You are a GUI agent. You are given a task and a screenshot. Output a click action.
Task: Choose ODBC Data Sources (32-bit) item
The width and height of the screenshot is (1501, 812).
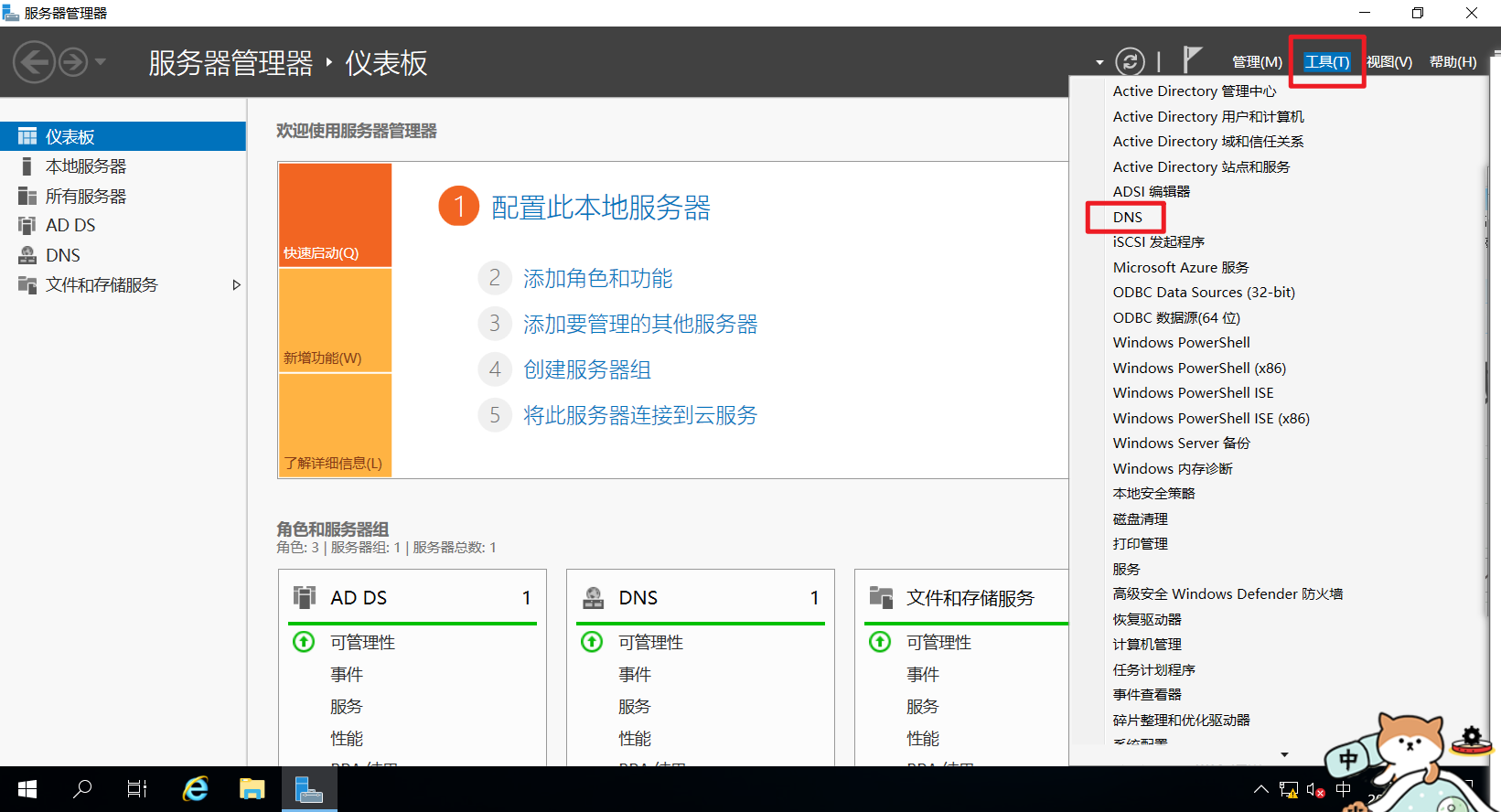pyautogui.click(x=1204, y=293)
